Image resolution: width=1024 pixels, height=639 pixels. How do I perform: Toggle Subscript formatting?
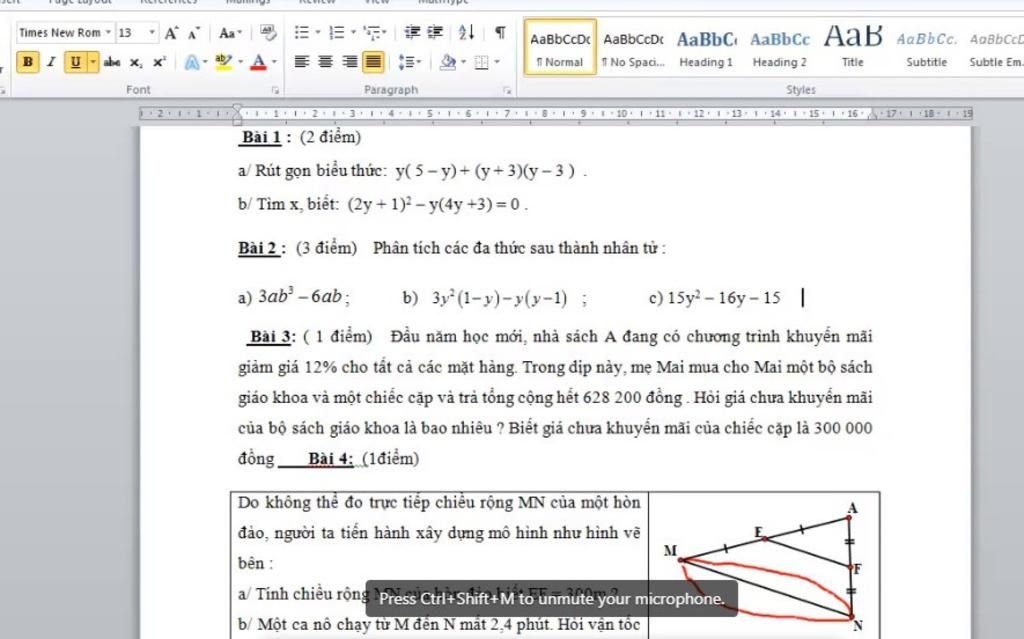click(135, 62)
